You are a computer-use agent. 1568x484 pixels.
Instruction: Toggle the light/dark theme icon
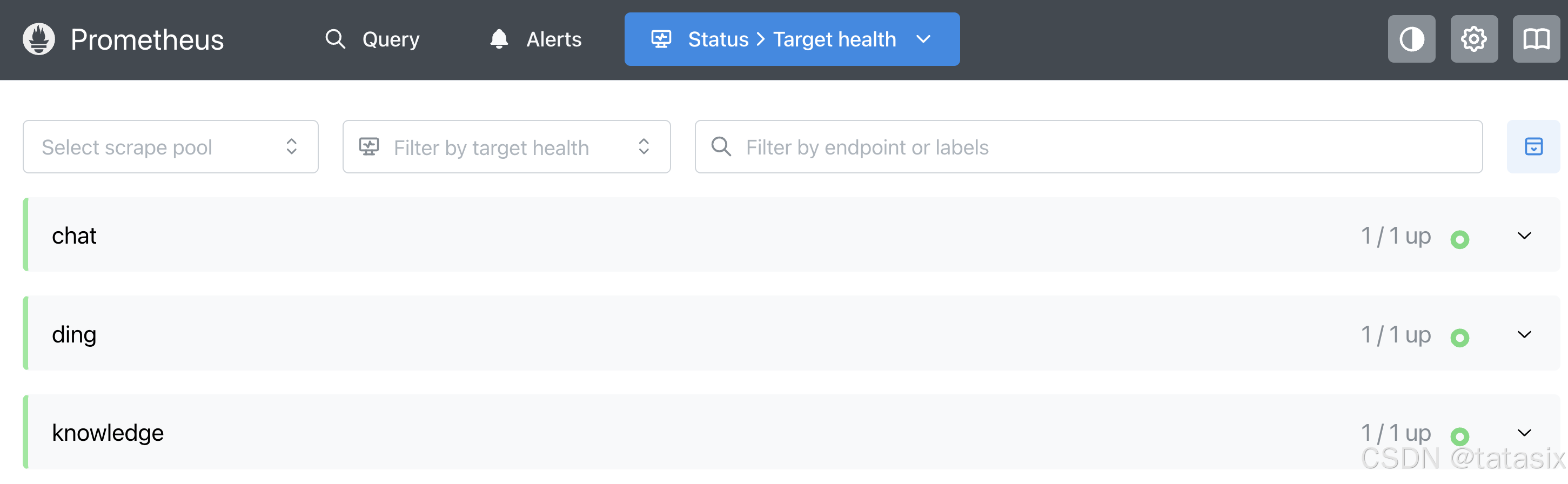point(1411,39)
